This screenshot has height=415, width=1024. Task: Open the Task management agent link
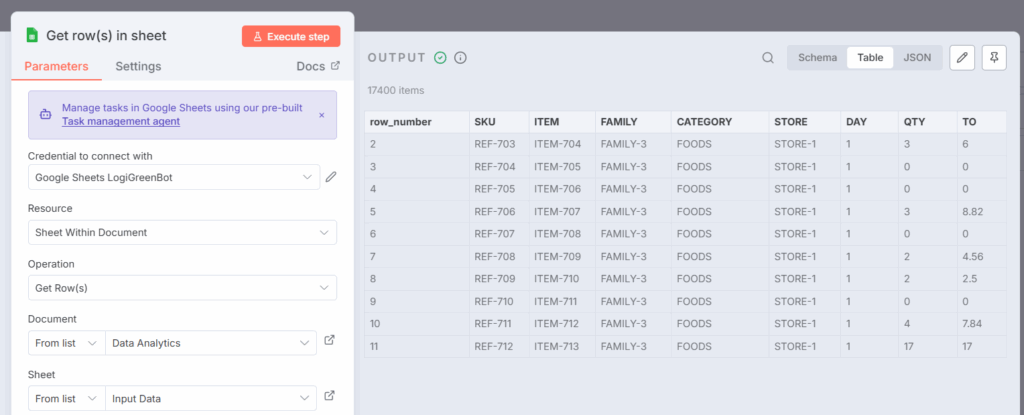121,121
